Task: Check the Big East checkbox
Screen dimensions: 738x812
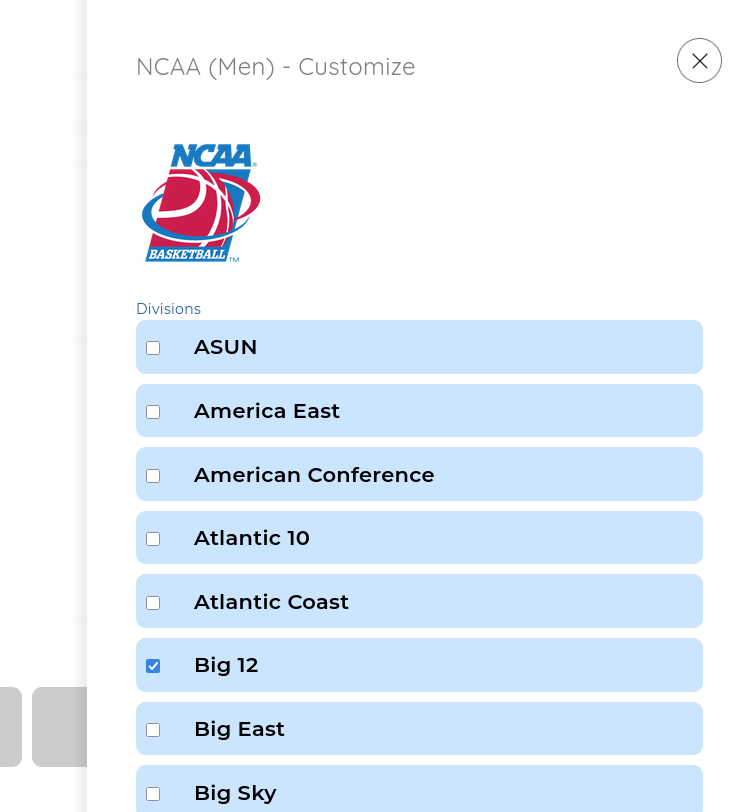Action: point(153,730)
